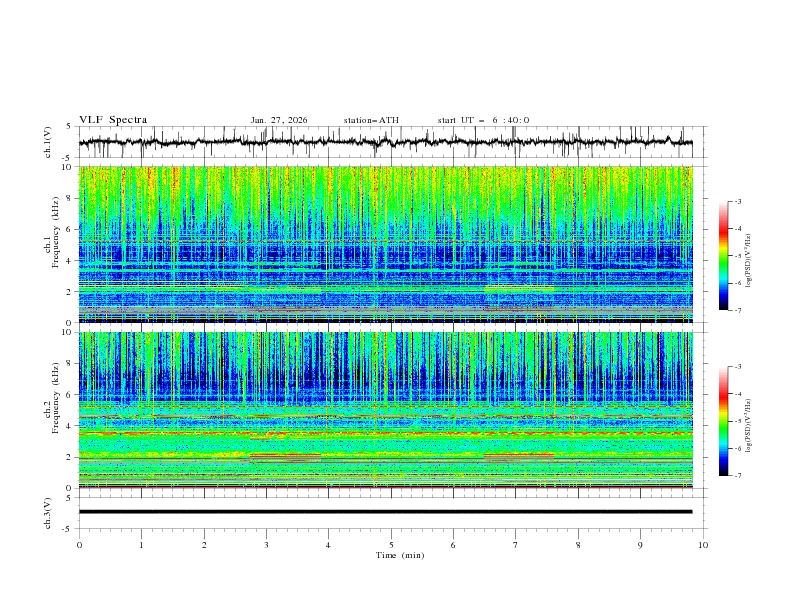Click the '7' time axis tick label

tap(516, 545)
